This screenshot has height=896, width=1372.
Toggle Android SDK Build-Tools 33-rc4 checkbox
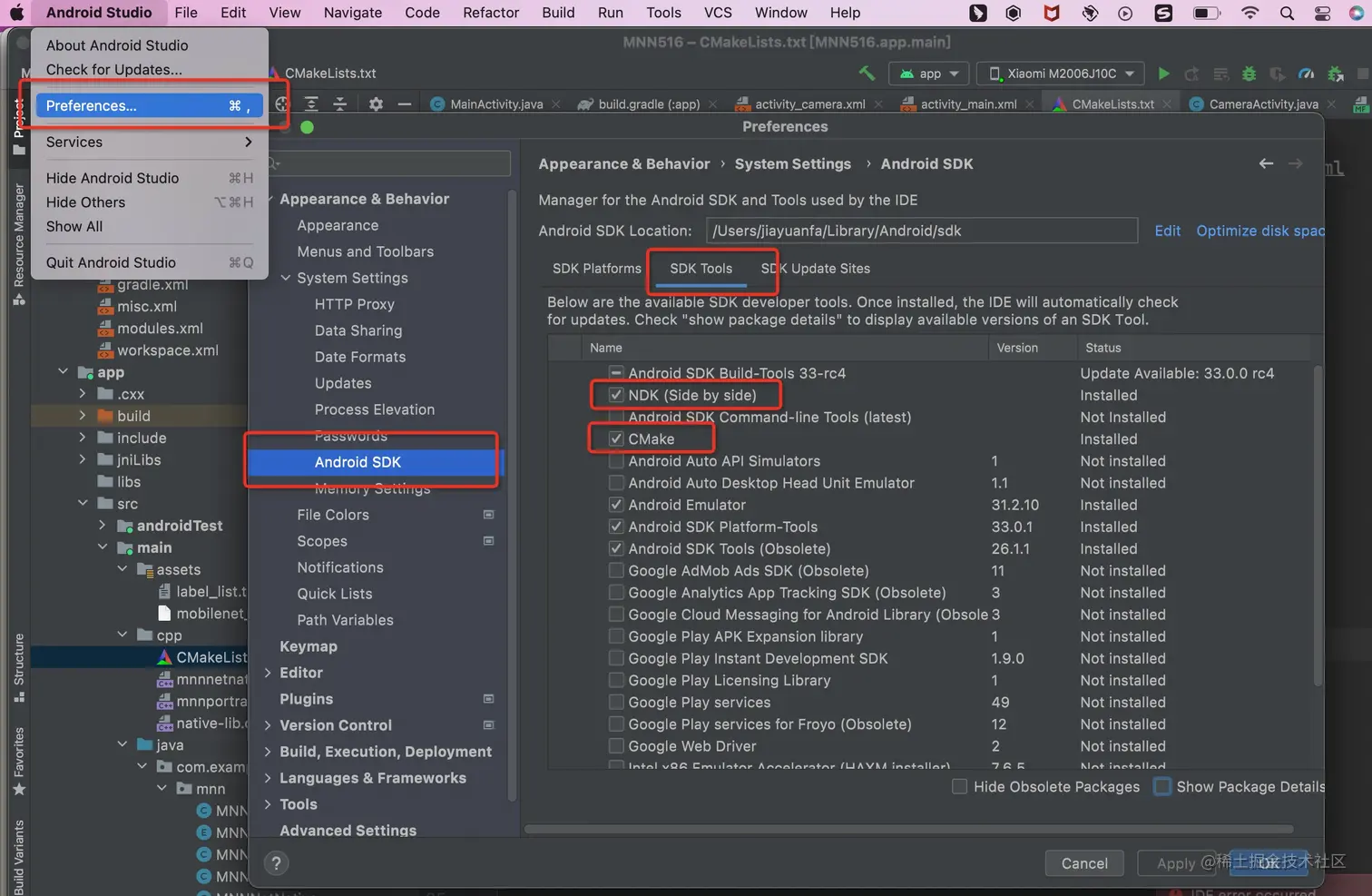(616, 373)
